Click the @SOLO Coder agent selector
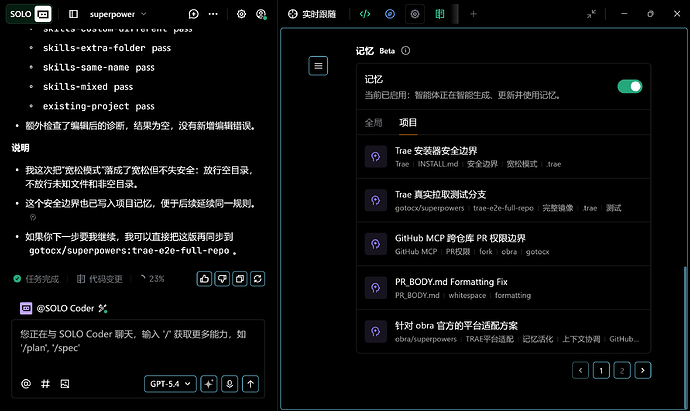 pos(57,308)
